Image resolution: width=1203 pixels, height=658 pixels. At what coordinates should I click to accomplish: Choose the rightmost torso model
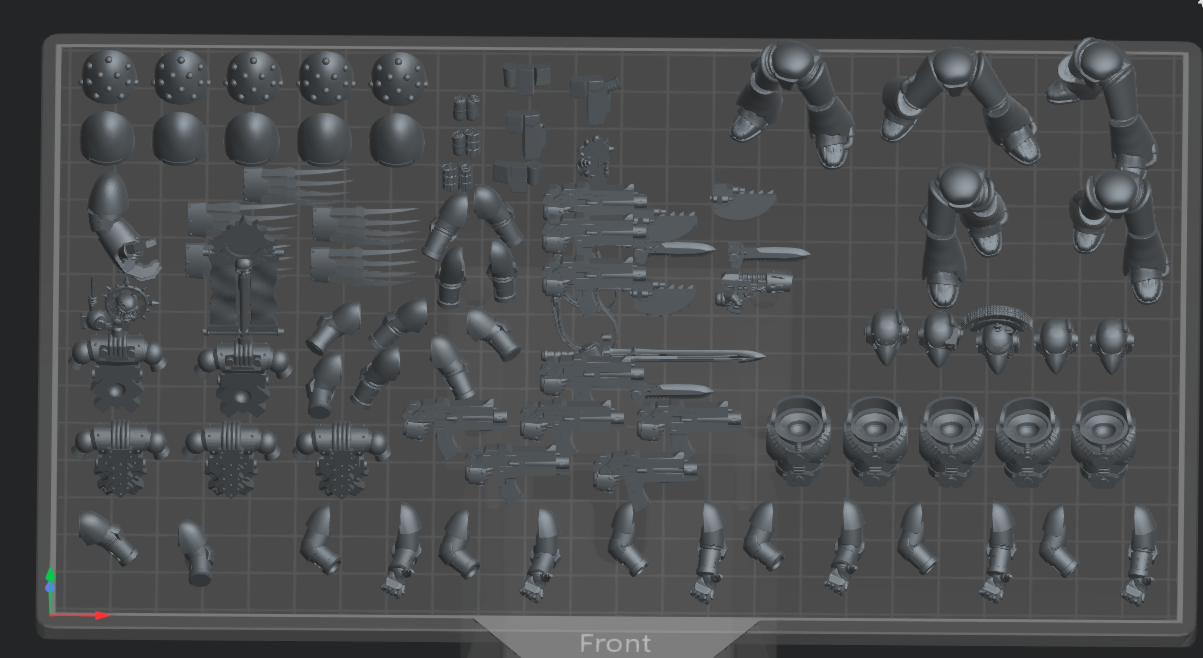pos(1107,440)
